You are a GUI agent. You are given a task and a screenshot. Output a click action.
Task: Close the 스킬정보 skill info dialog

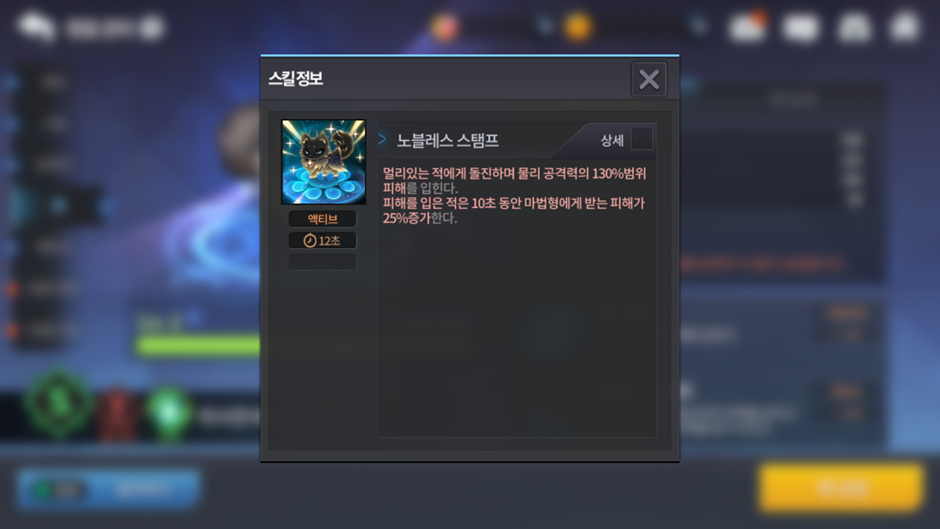(x=649, y=79)
